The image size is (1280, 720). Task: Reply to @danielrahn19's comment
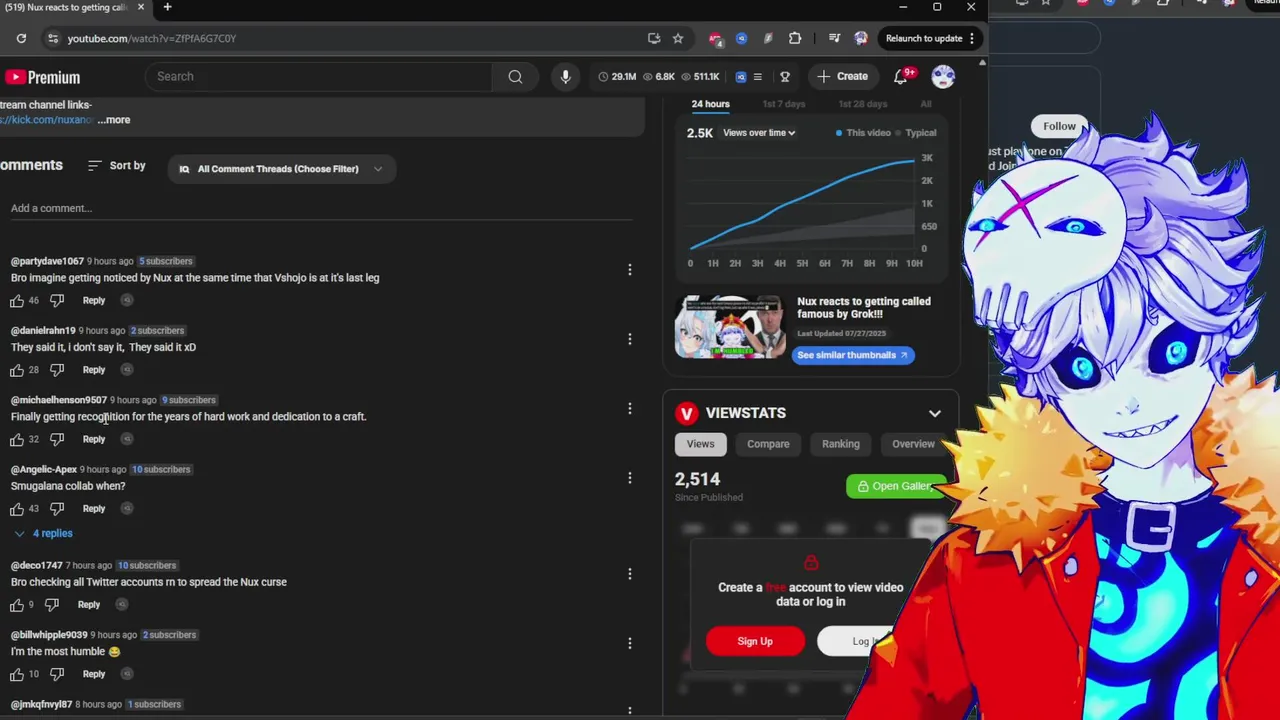click(x=94, y=370)
